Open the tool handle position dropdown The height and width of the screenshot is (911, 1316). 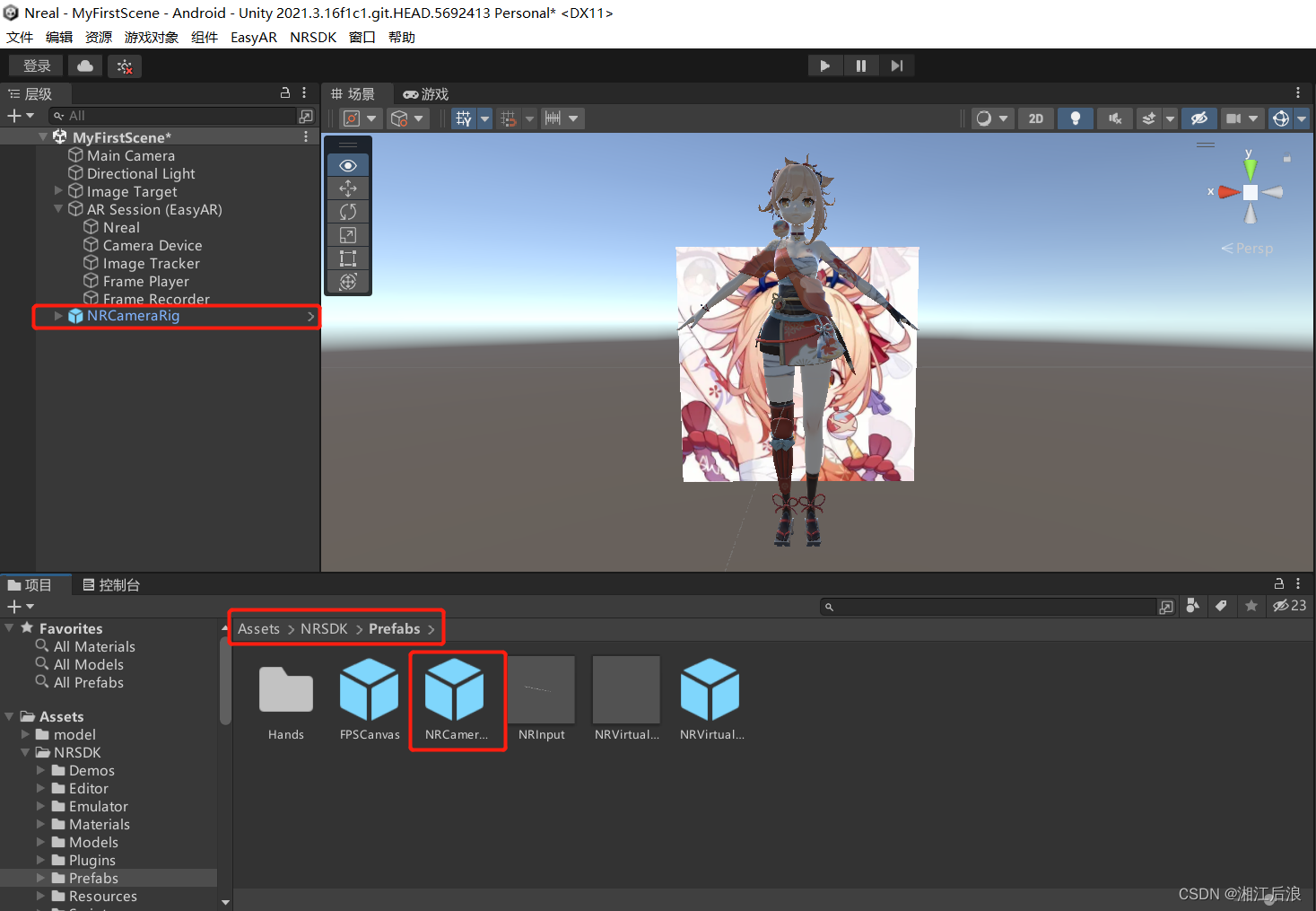click(x=362, y=118)
